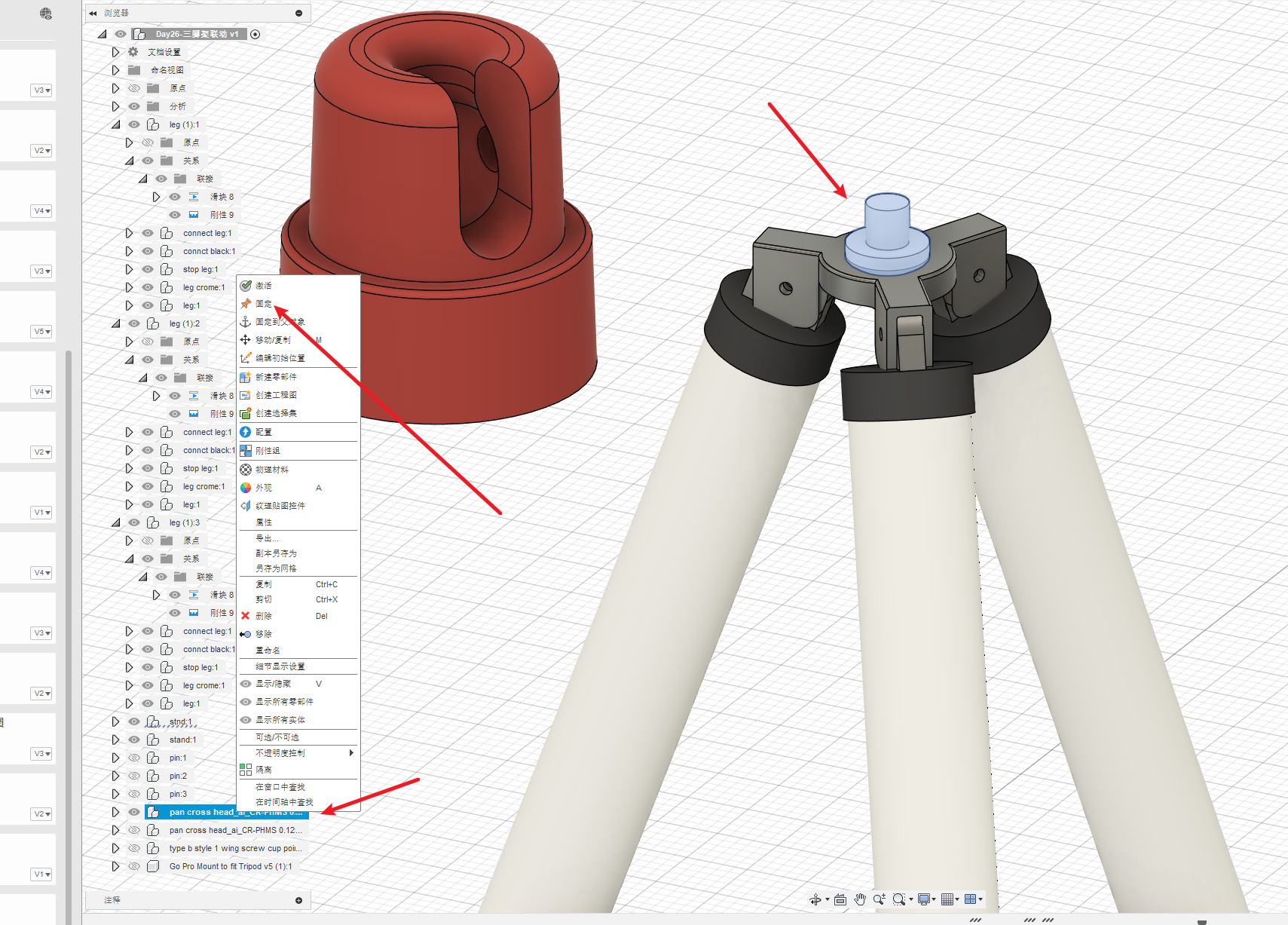Click the Zoom magnifier with plus-minus
This screenshot has width=1288, height=925.
click(x=879, y=899)
